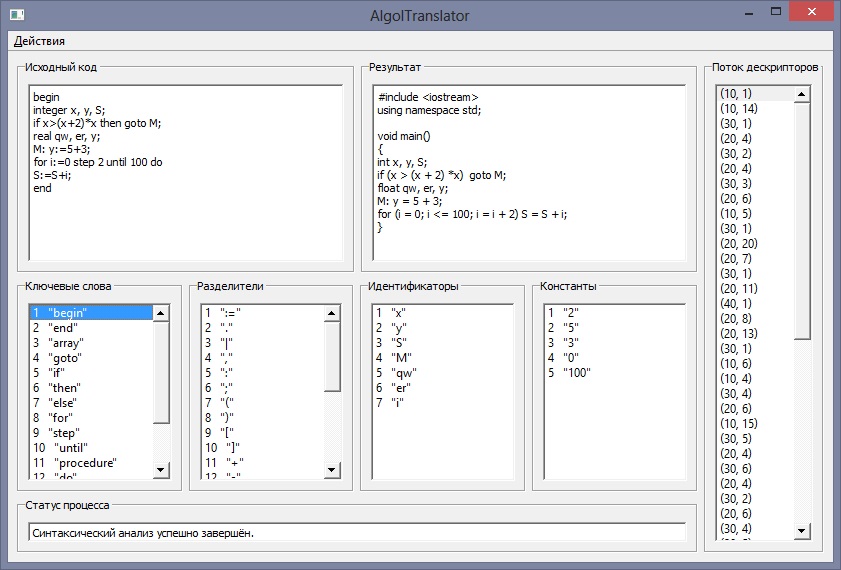841x570 pixels.
Task: Select keyword 5 "if"
Action: [x=91, y=373]
